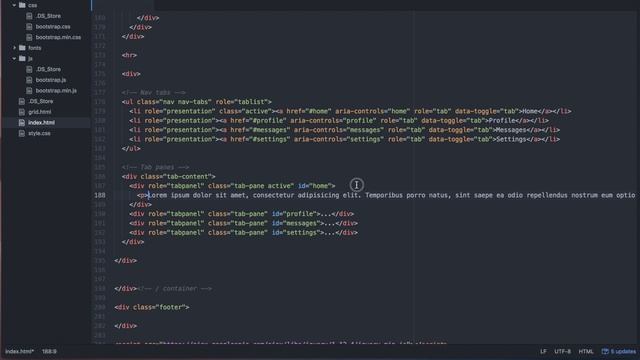The image size is (640, 360).
Task: Click the / container comment line
Action: click(174, 289)
